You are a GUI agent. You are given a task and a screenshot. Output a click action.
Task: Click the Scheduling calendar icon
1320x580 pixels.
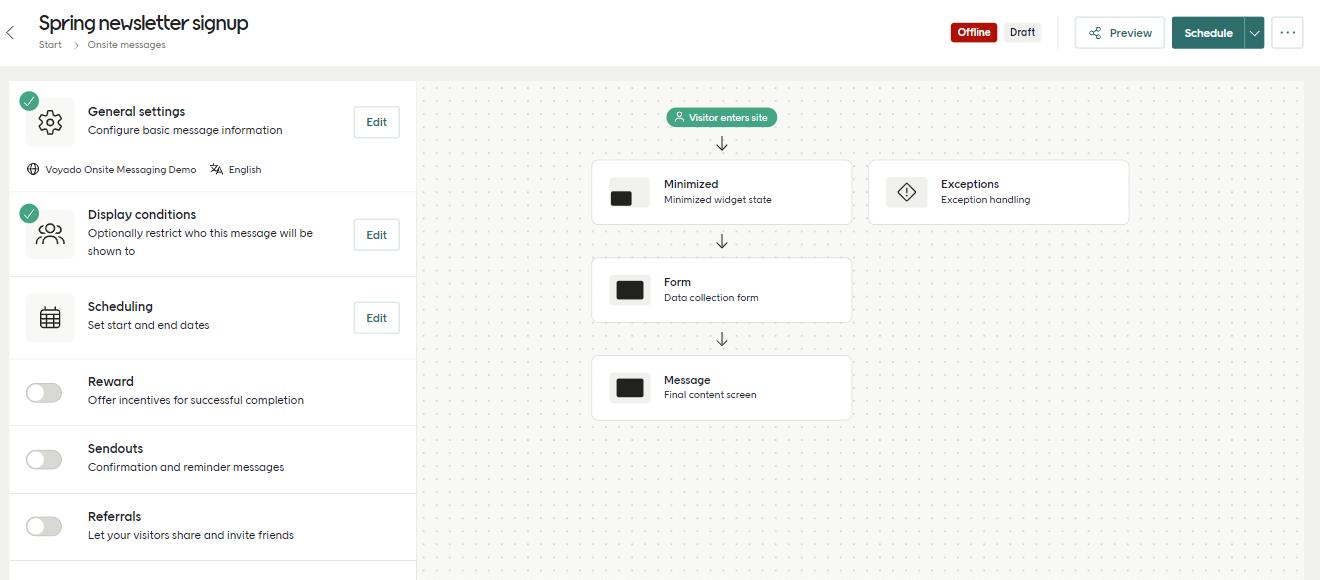(50, 318)
